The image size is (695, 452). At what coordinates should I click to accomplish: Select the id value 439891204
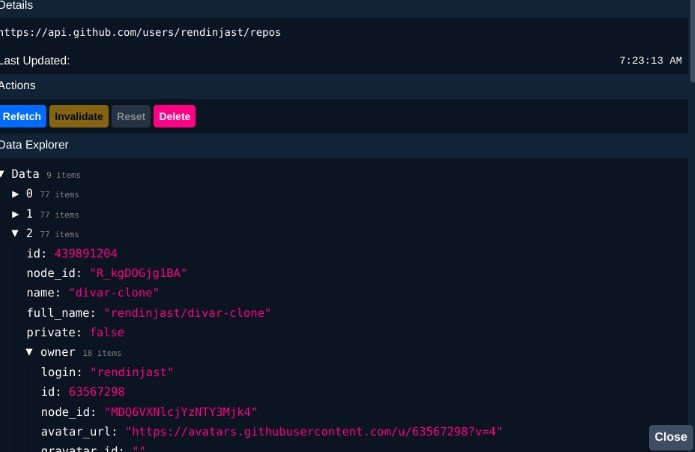(86, 253)
